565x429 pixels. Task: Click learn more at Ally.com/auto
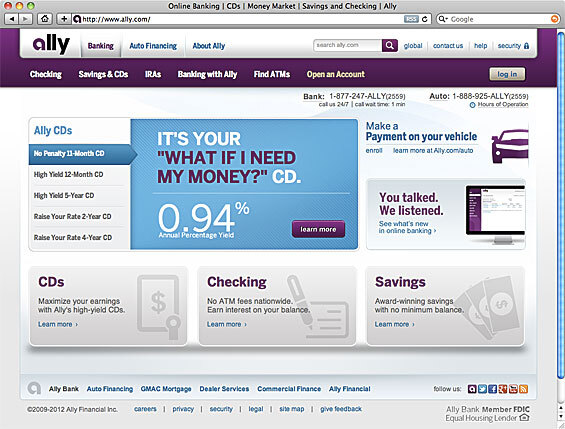tap(433, 151)
